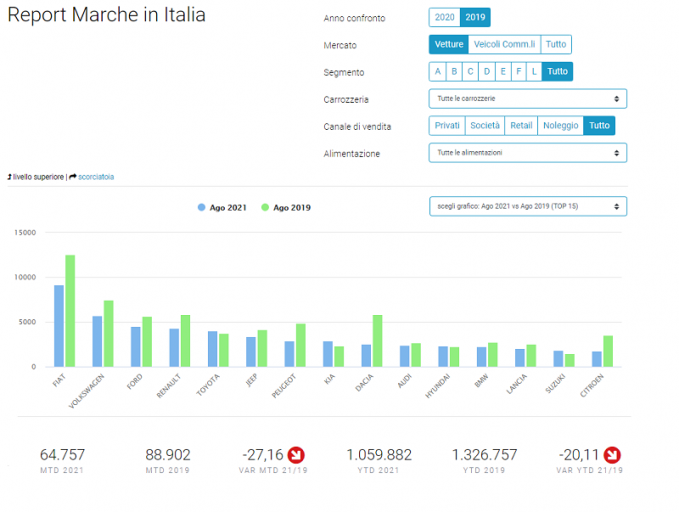Click the up-arrow icon before livello superiore

coord(10,177)
